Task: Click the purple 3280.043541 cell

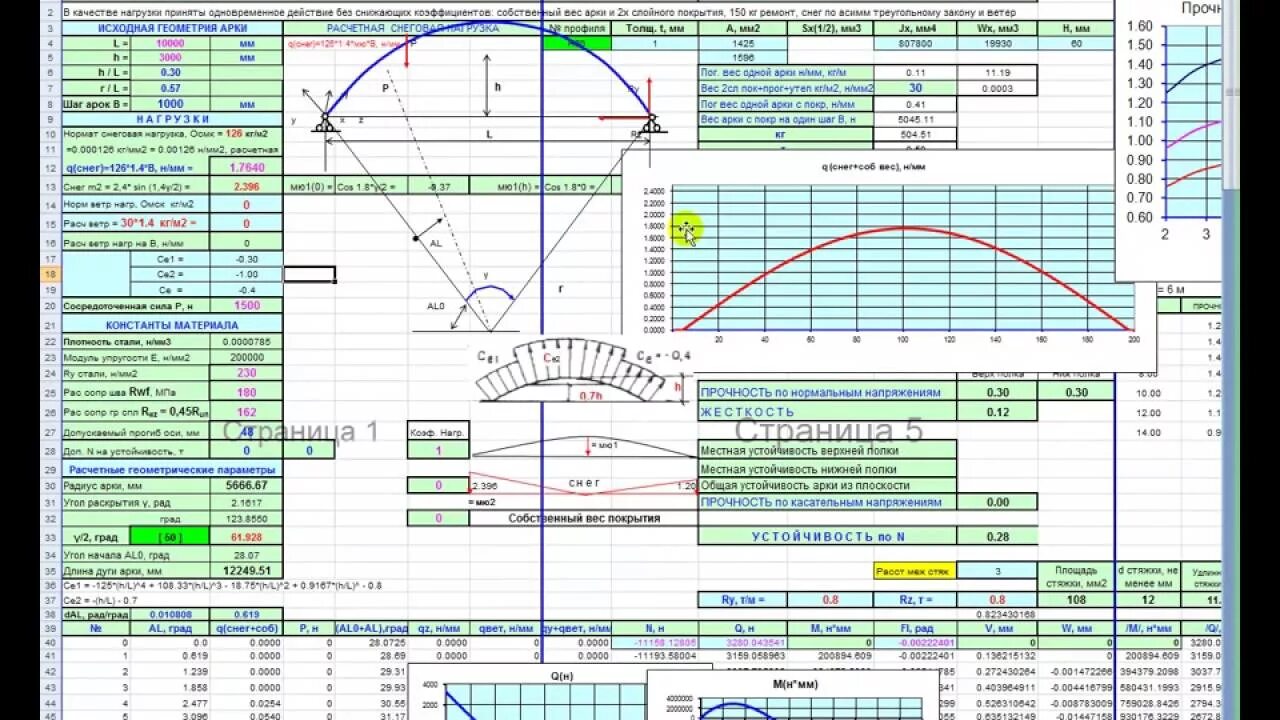Action: [744, 642]
